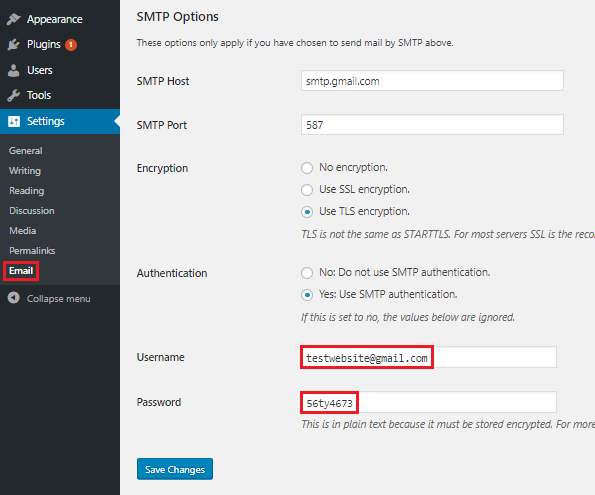
Task: Click the Save Changes button
Action: click(175, 469)
